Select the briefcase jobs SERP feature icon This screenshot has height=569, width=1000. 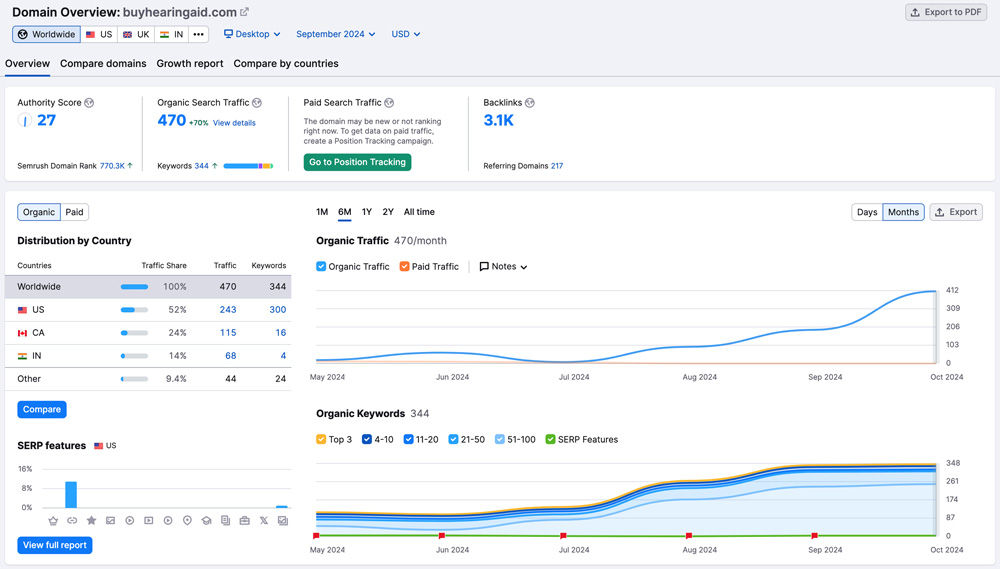pos(244,521)
